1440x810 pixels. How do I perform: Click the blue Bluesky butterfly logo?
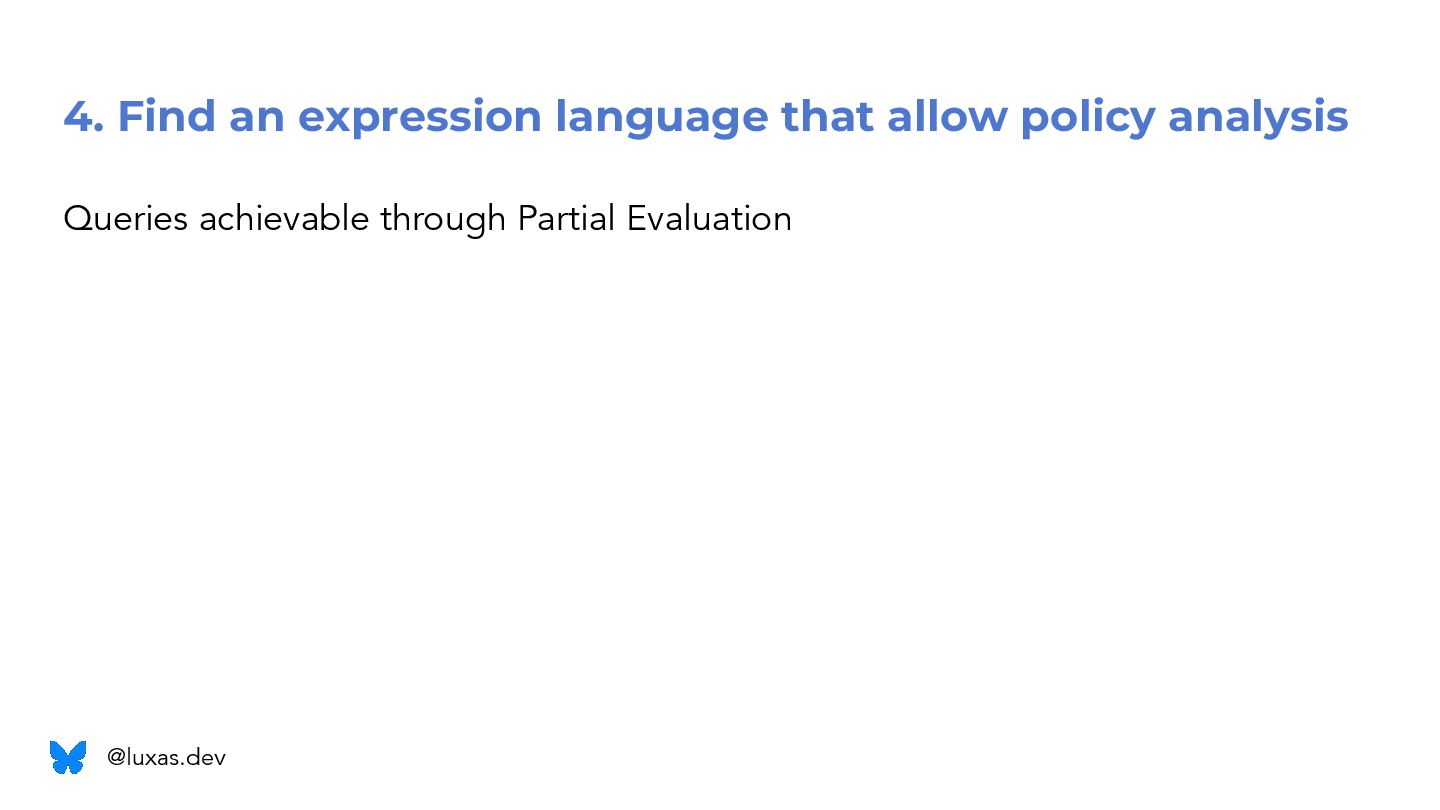tap(68, 757)
